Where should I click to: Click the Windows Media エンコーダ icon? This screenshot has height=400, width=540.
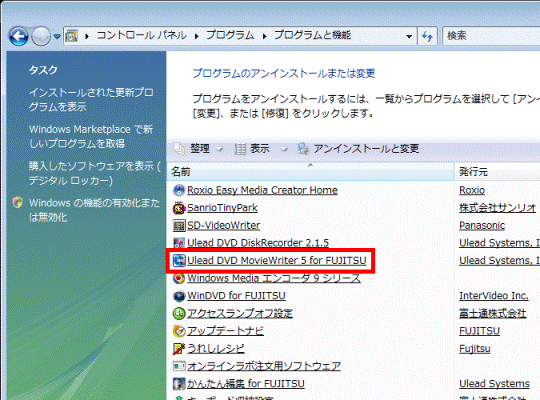pyautogui.click(x=179, y=278)
